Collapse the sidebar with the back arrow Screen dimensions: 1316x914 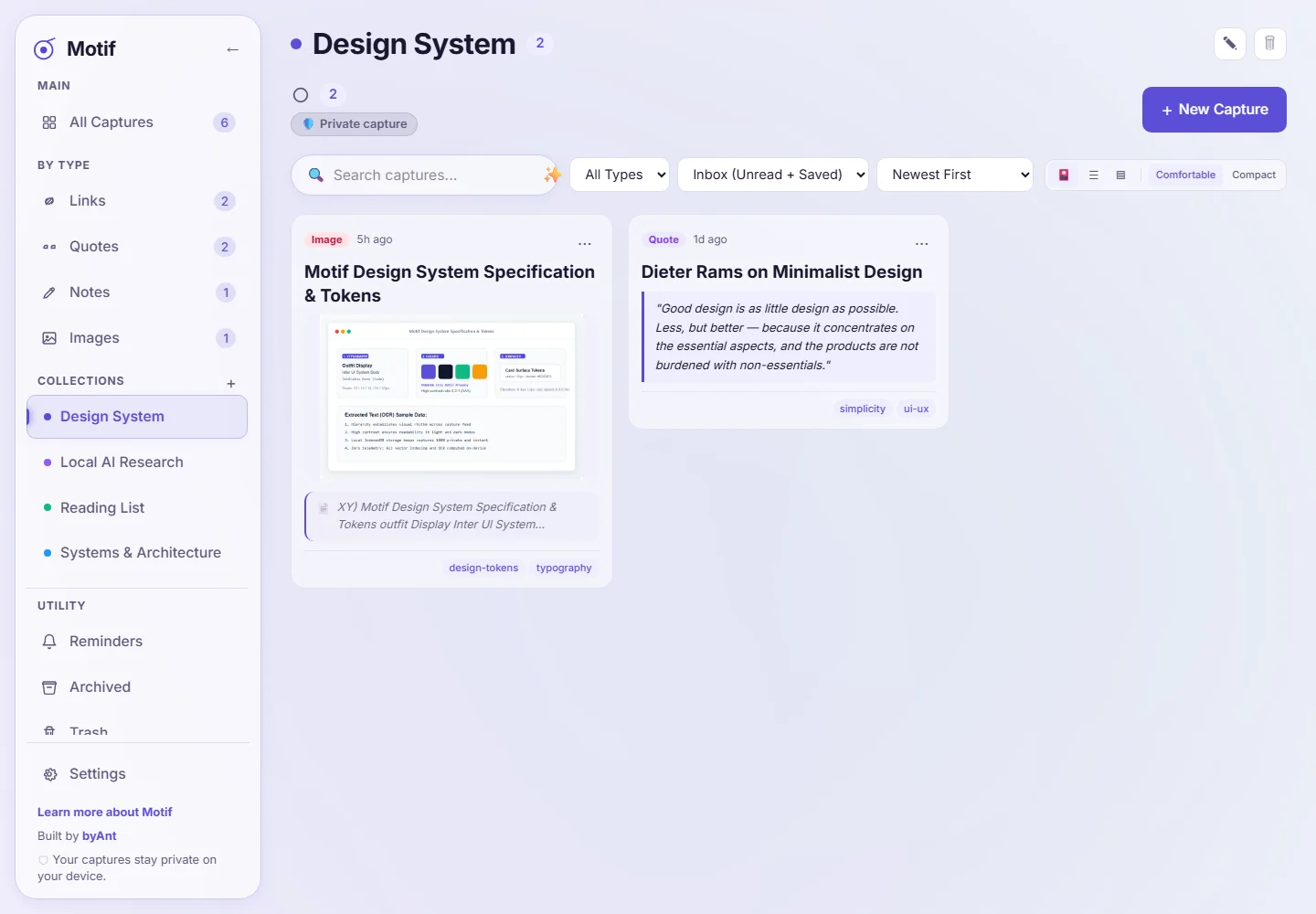232,49
